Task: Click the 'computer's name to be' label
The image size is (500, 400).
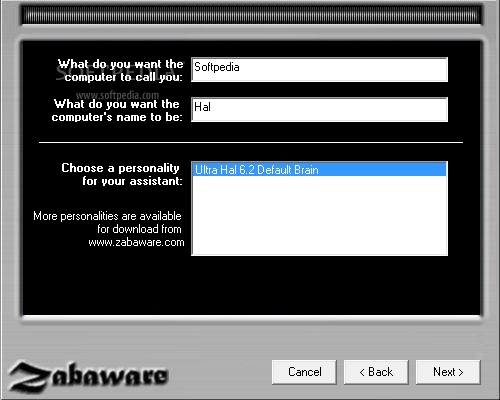Action: (x=117, y=117)
